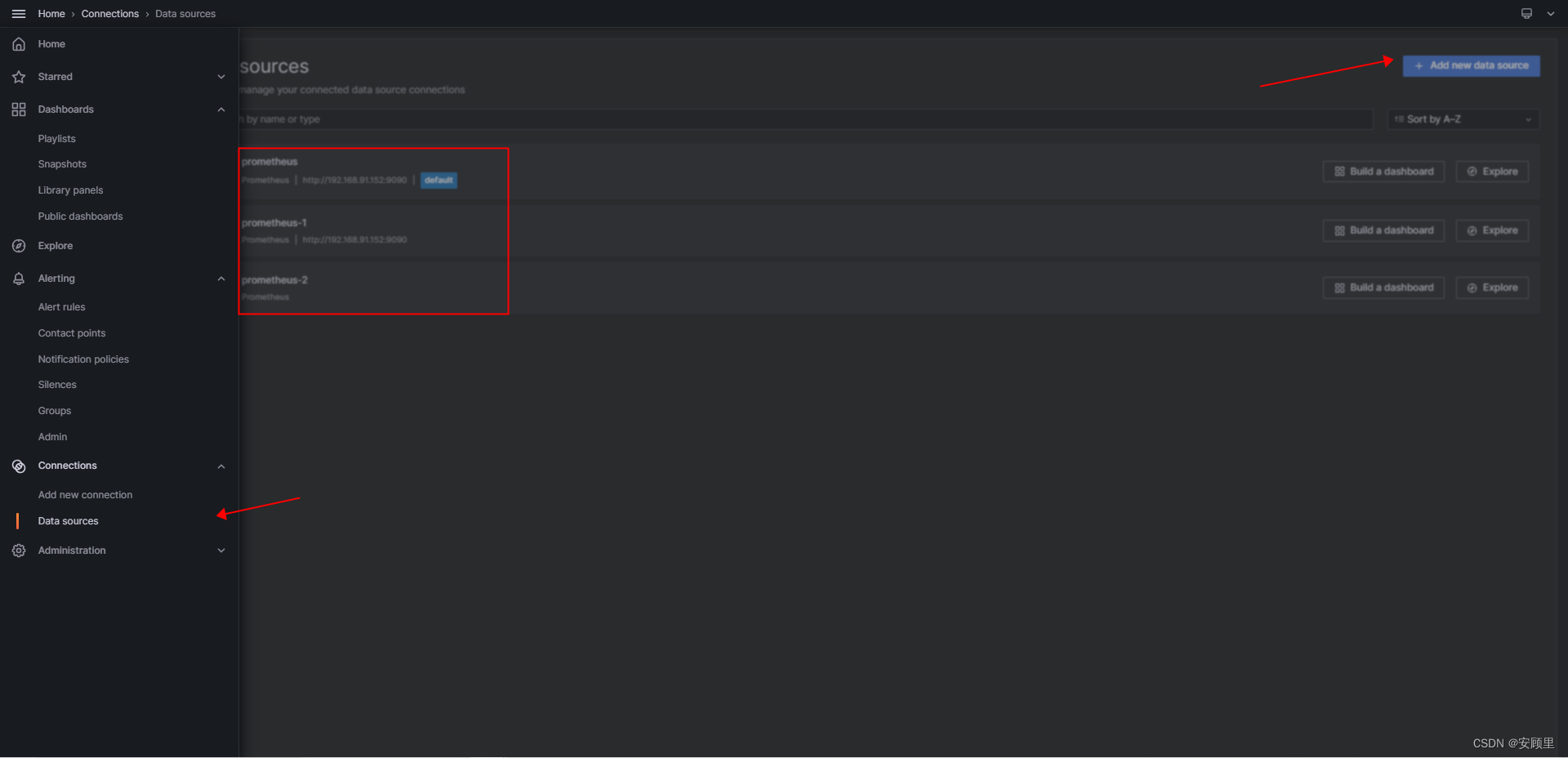Open the Home icon in sidebar
Viewport: 1568px width, 758px height.
click(x=19, y=44)
